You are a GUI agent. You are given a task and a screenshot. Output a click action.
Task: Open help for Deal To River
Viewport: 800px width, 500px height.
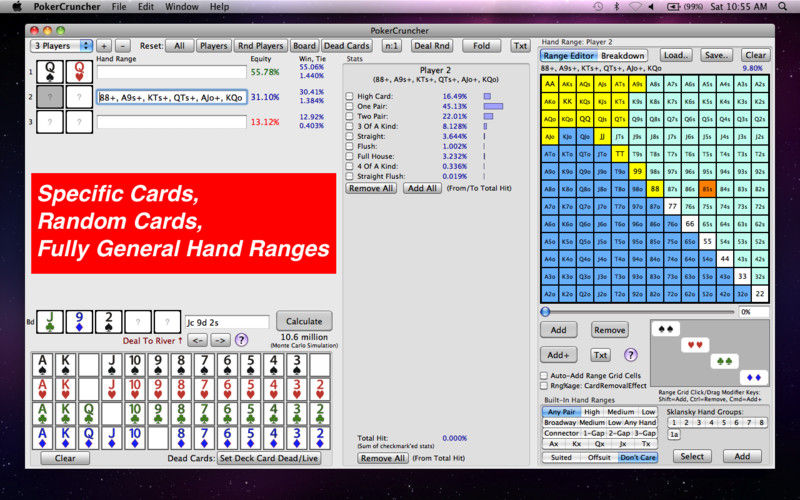click(x=241, y=340)
